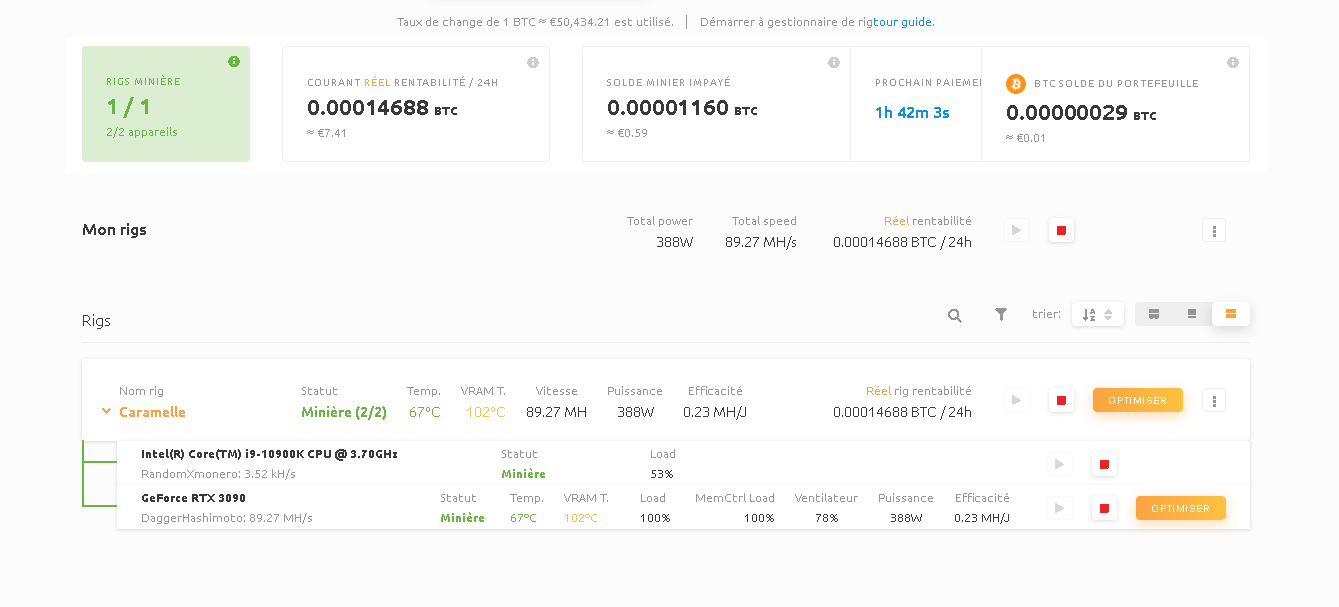Open three-dot menu in Mon rigs row
Viewport: 1339px width, 607px height.
[x=1214, y=231]
